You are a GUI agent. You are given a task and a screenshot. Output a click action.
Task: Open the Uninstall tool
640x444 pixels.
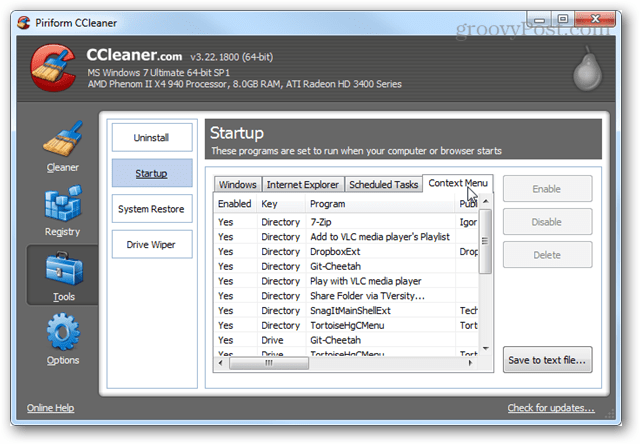click(x=151, y=138)
